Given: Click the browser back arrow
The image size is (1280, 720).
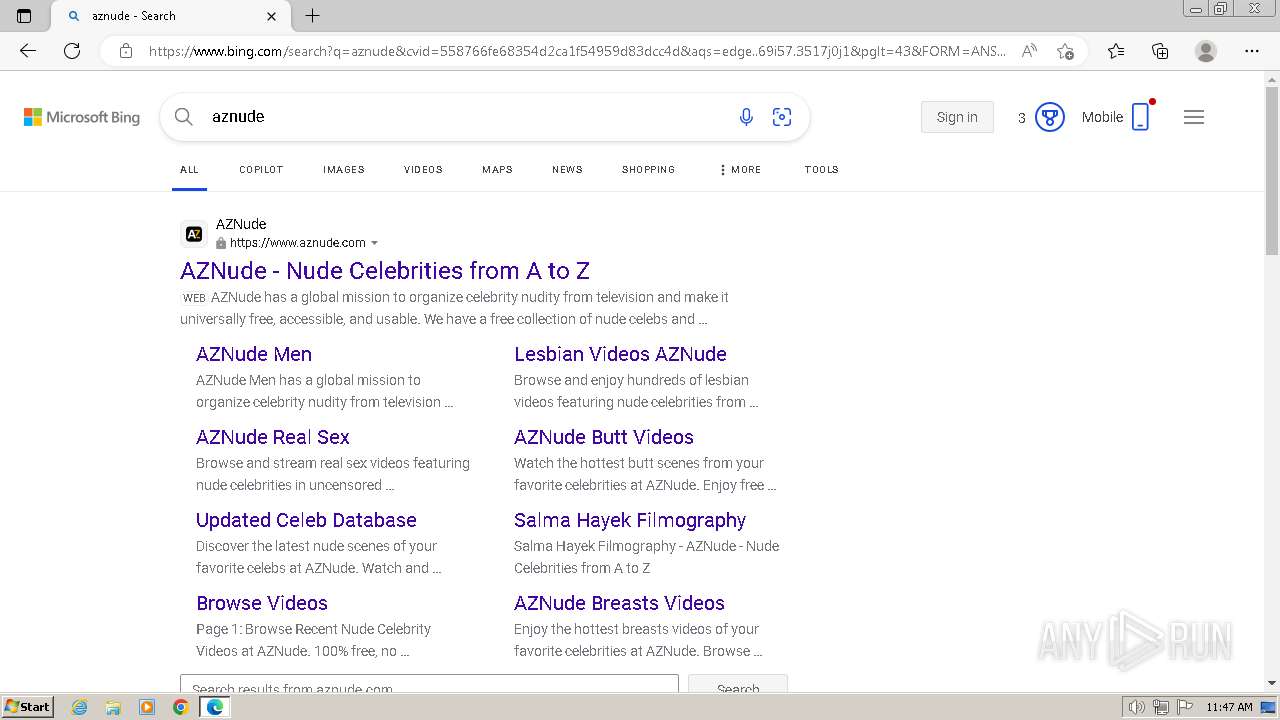Looking at the screenshot, I should click(x=28, y=51).
